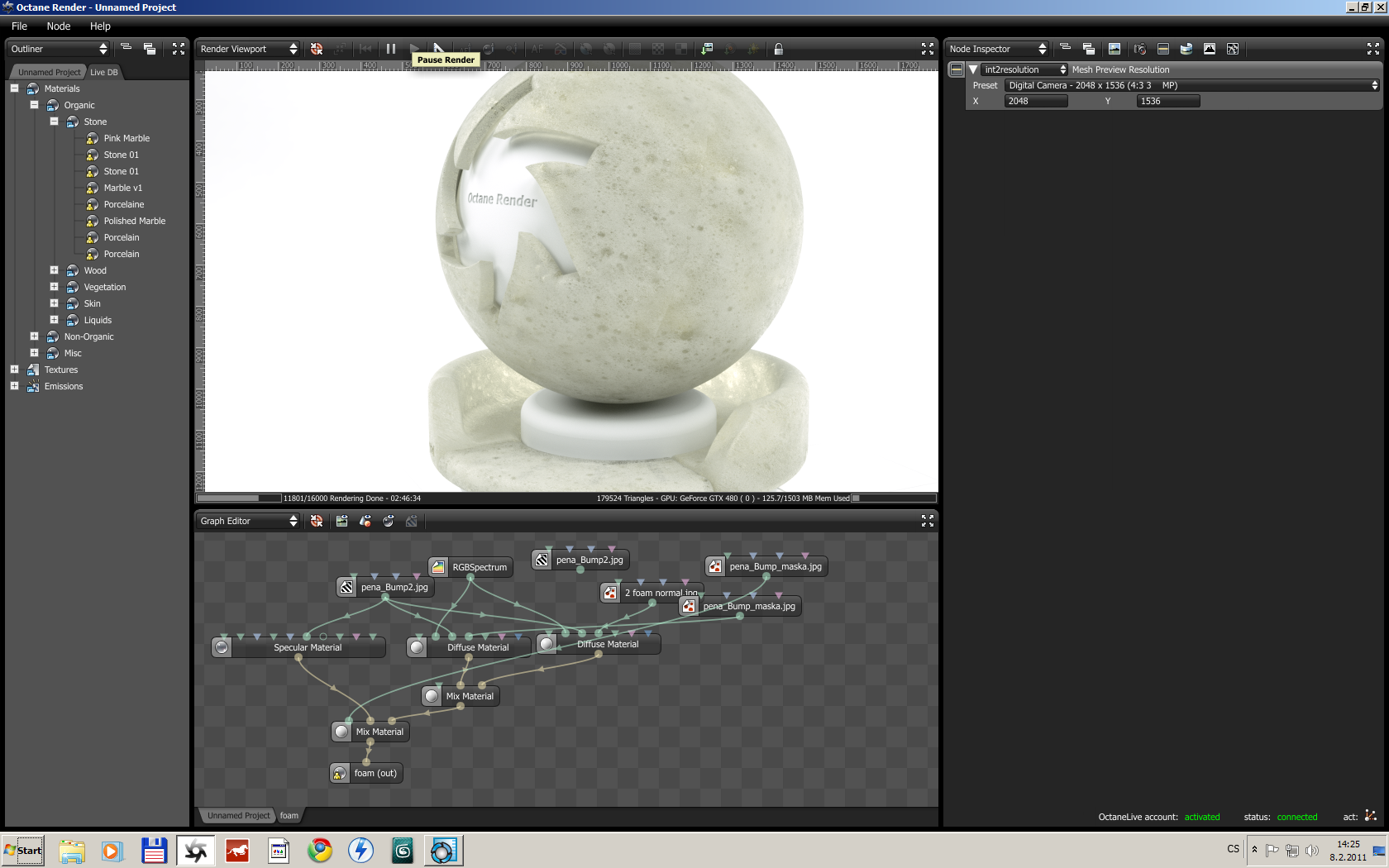
Task: Collapse the Materials tree node
Action: [x=14, y=88]
